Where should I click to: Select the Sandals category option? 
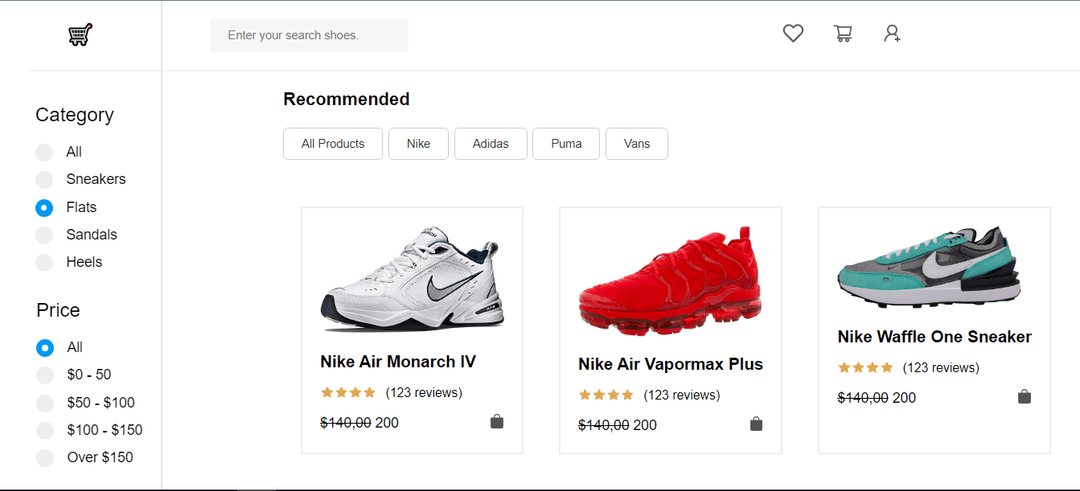pos(44,235)
